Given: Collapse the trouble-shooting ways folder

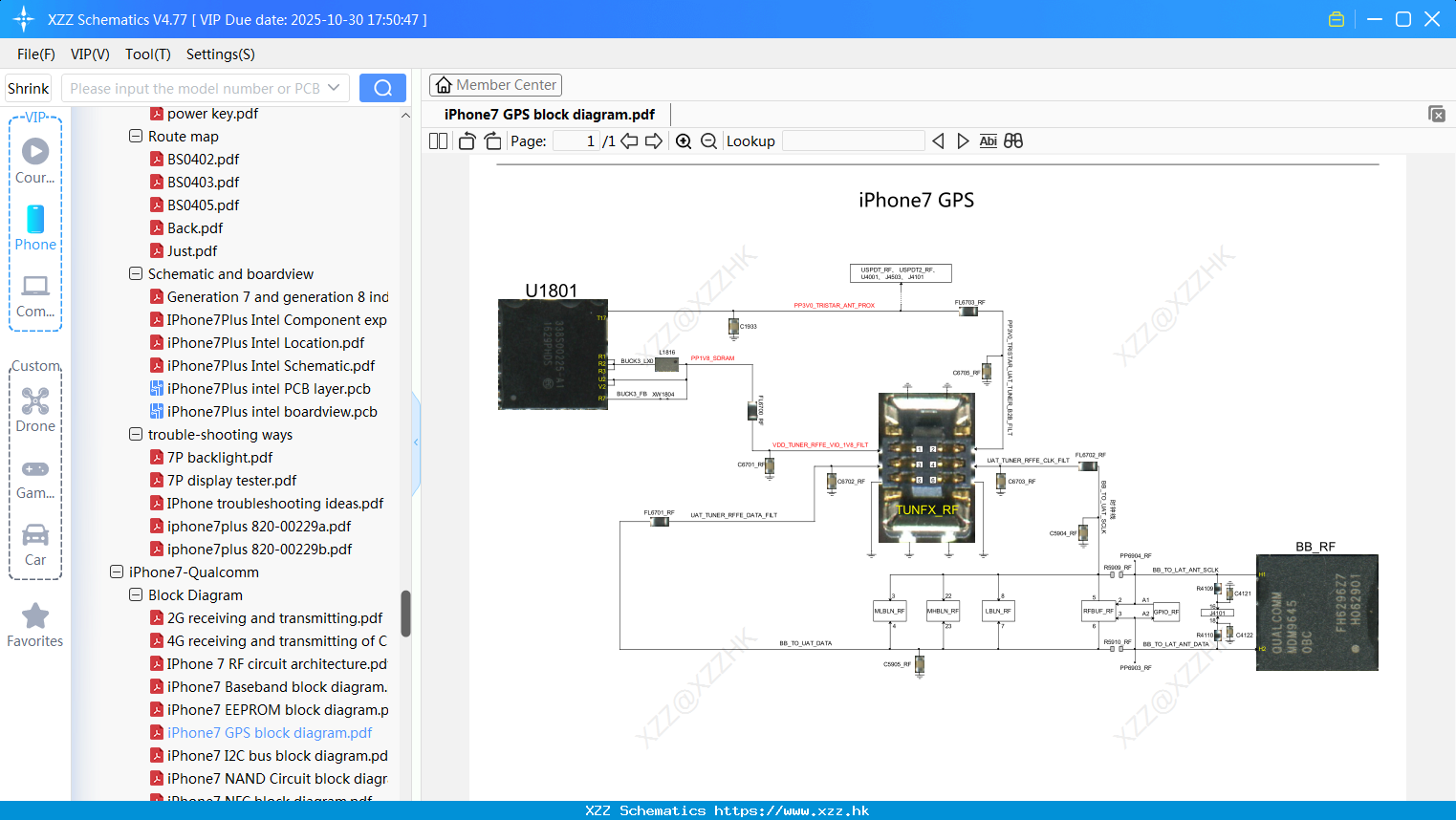Looking at the screenshot, I should click(x=136, y=435).
